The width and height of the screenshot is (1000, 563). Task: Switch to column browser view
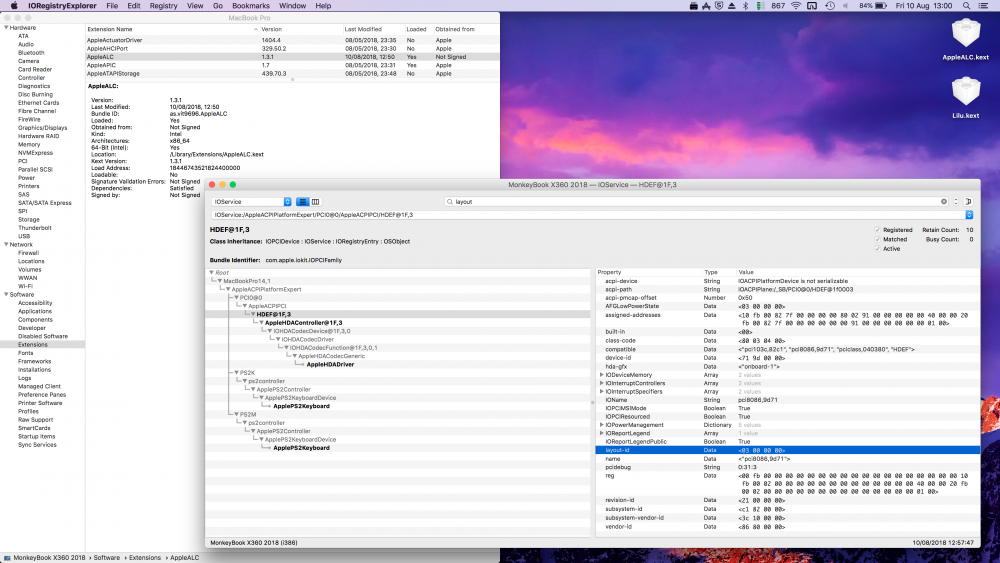tap(315, 201)
